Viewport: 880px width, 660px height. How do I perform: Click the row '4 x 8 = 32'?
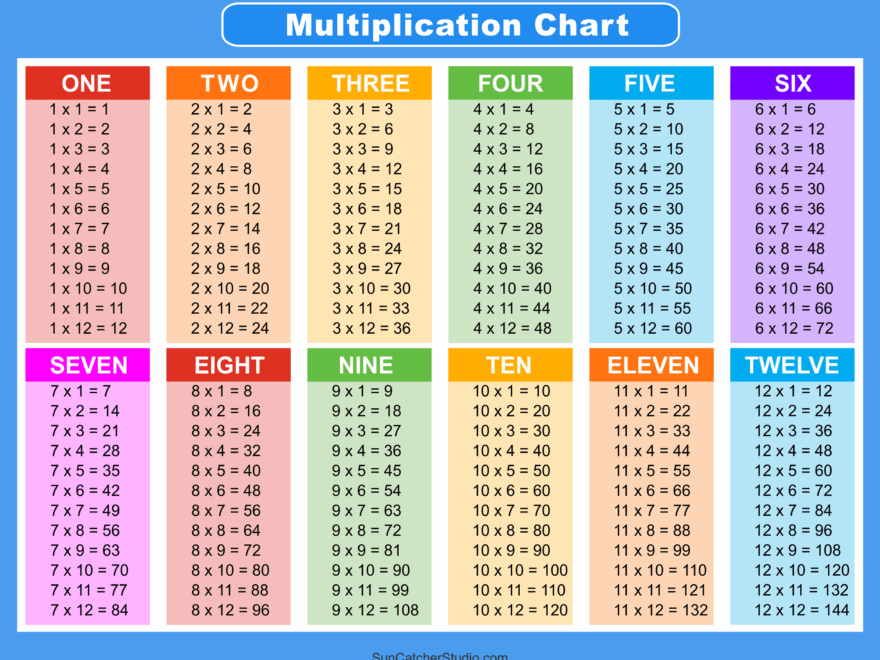point(507,249)
